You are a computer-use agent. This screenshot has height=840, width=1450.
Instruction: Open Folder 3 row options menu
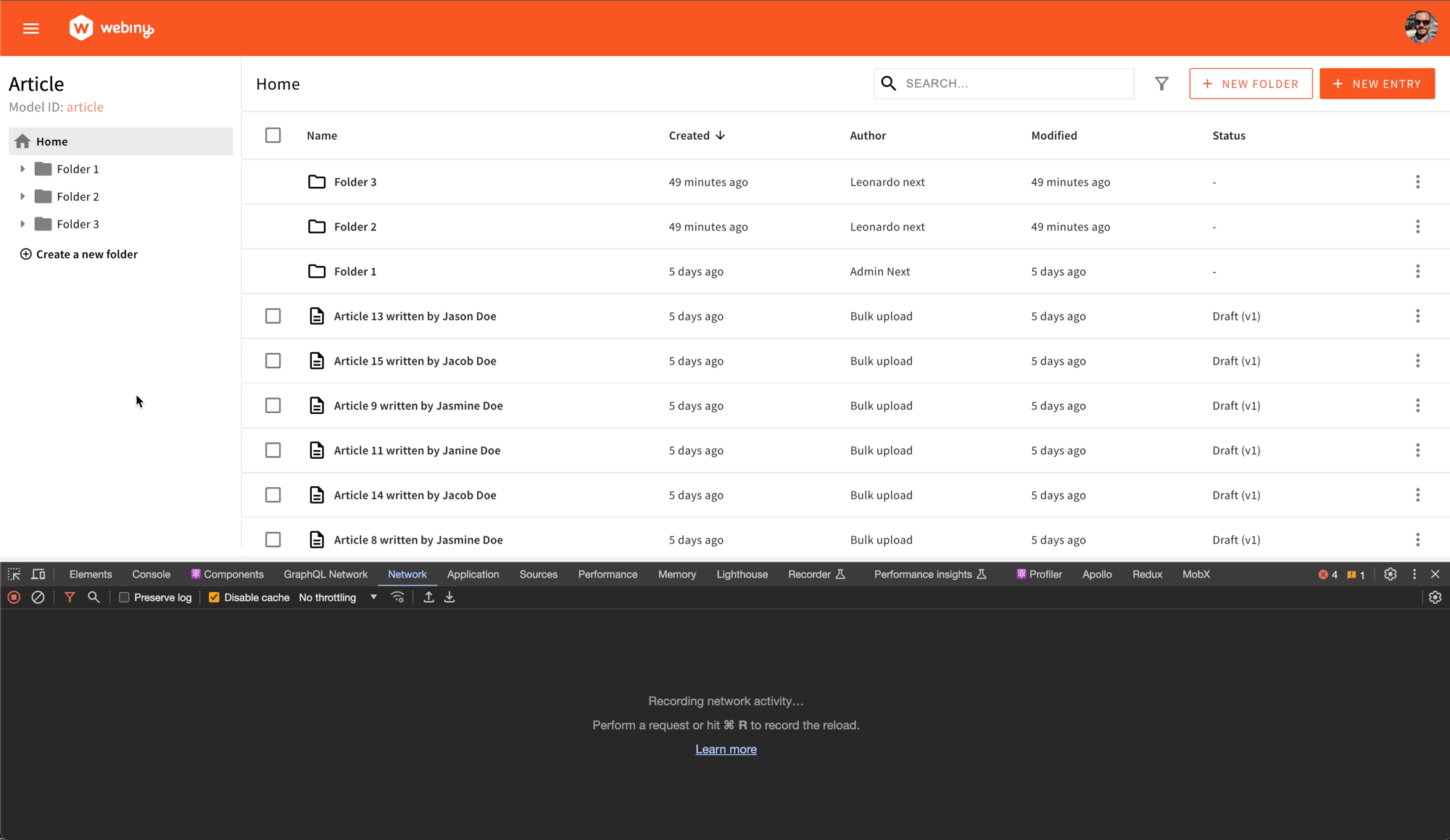click(x=1417, y=182)
